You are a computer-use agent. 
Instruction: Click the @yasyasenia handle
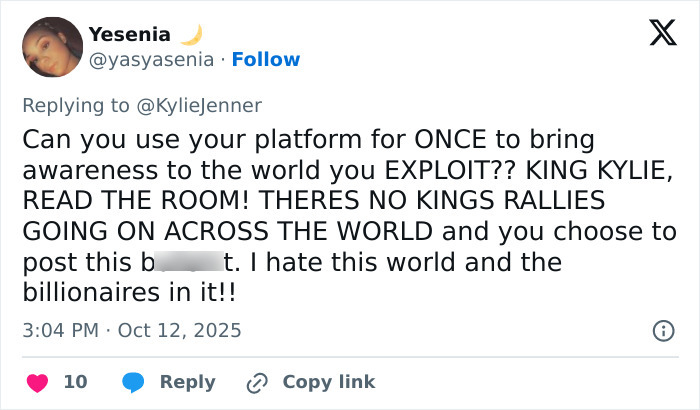click(151, 60)
